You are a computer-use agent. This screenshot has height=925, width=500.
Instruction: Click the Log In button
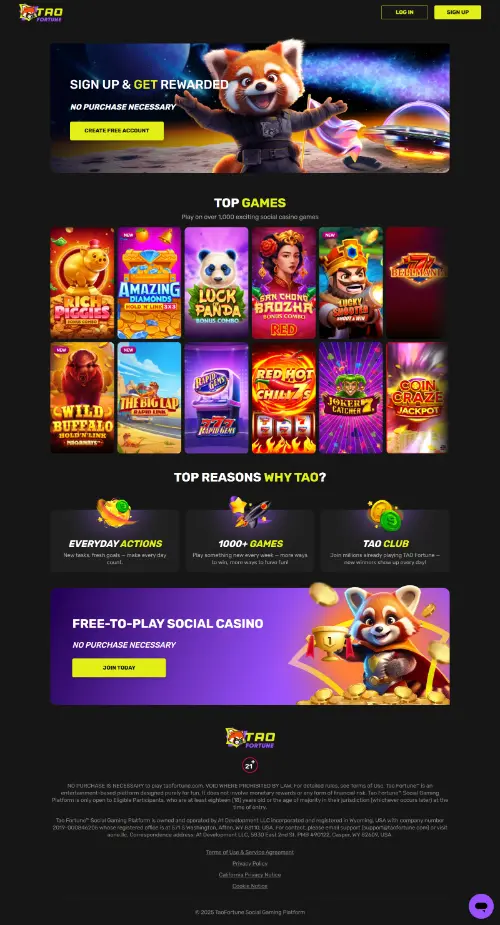404,12
